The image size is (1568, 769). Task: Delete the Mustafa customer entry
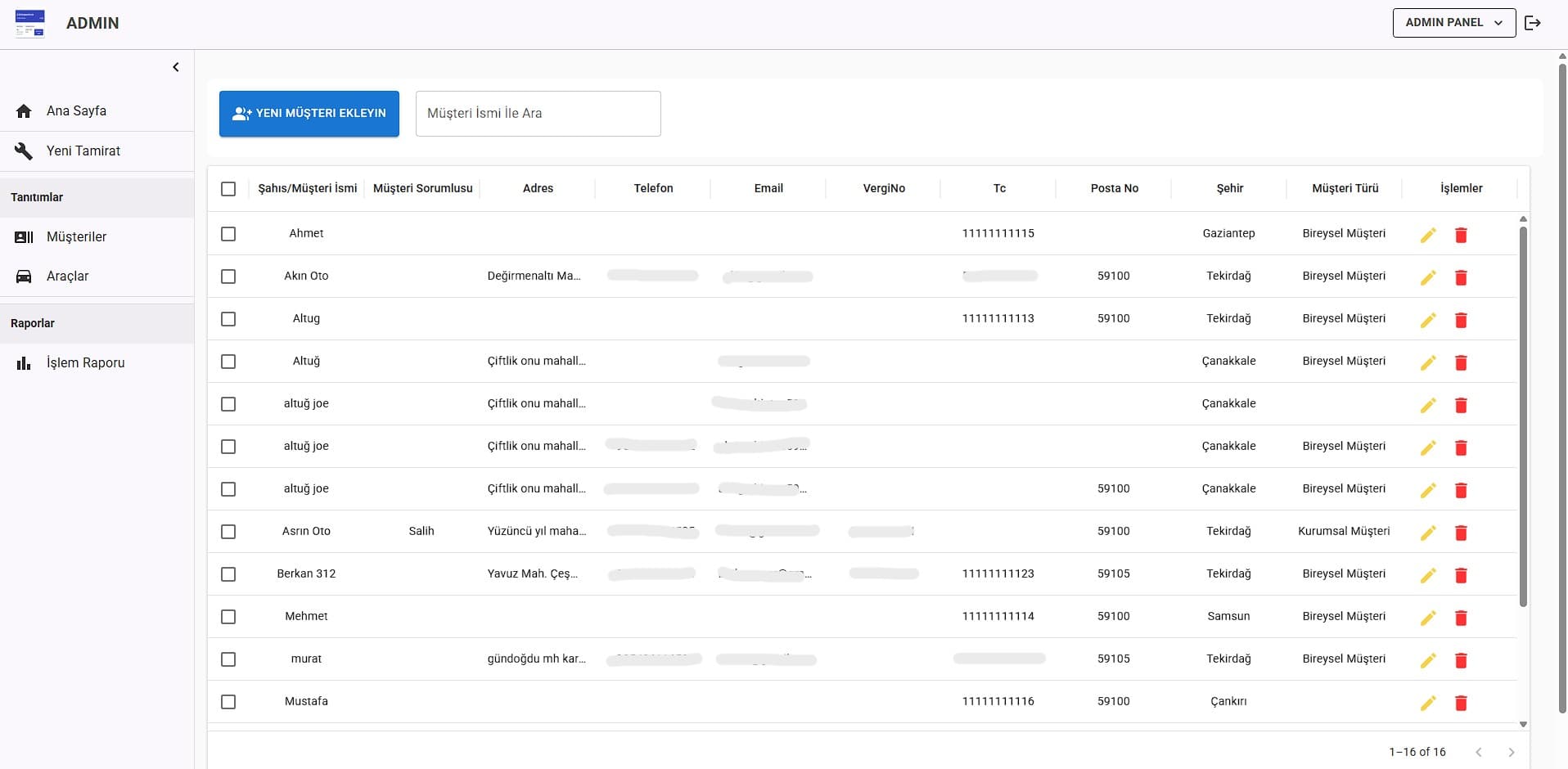tap(1461, 703)
